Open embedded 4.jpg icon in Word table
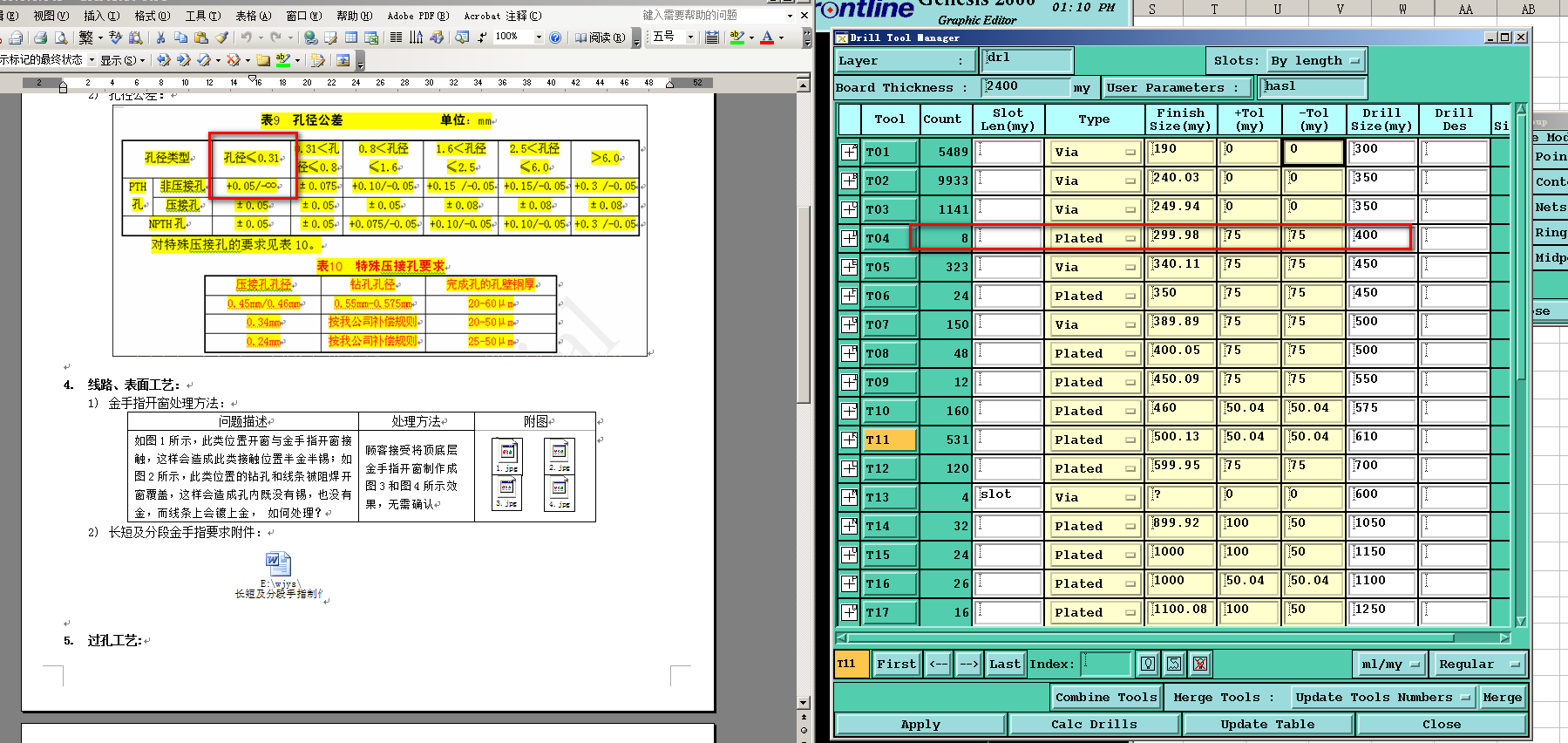The image size is (1568, 743). (560, 493)
